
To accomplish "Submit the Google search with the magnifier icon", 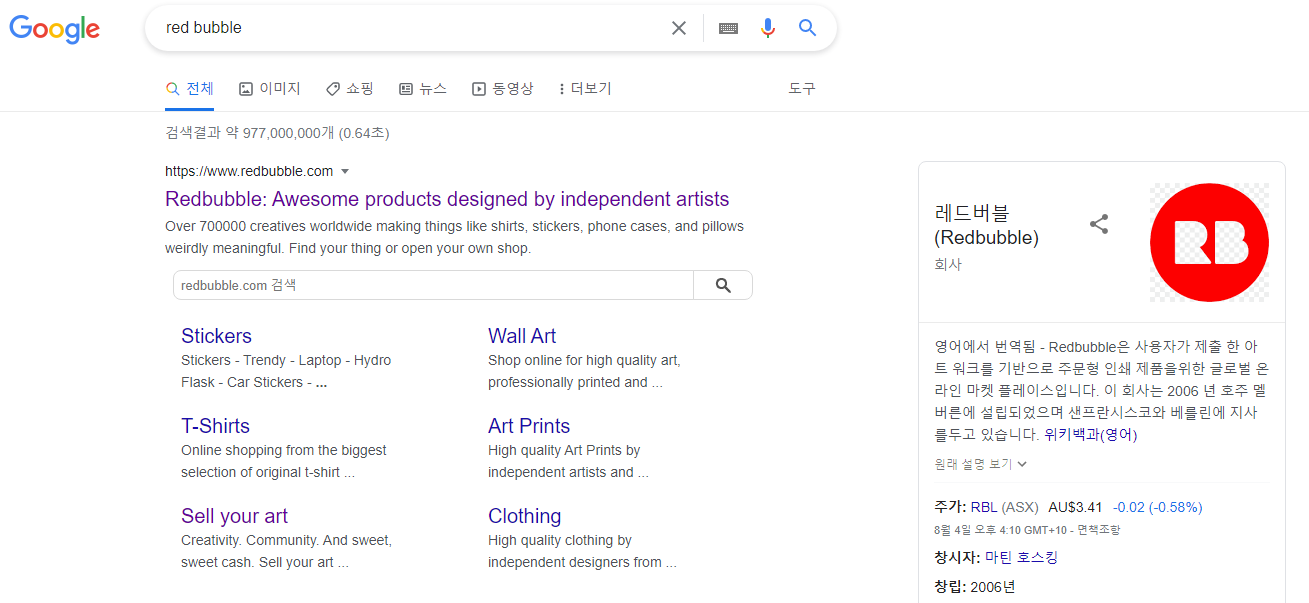I will point(808,28).
